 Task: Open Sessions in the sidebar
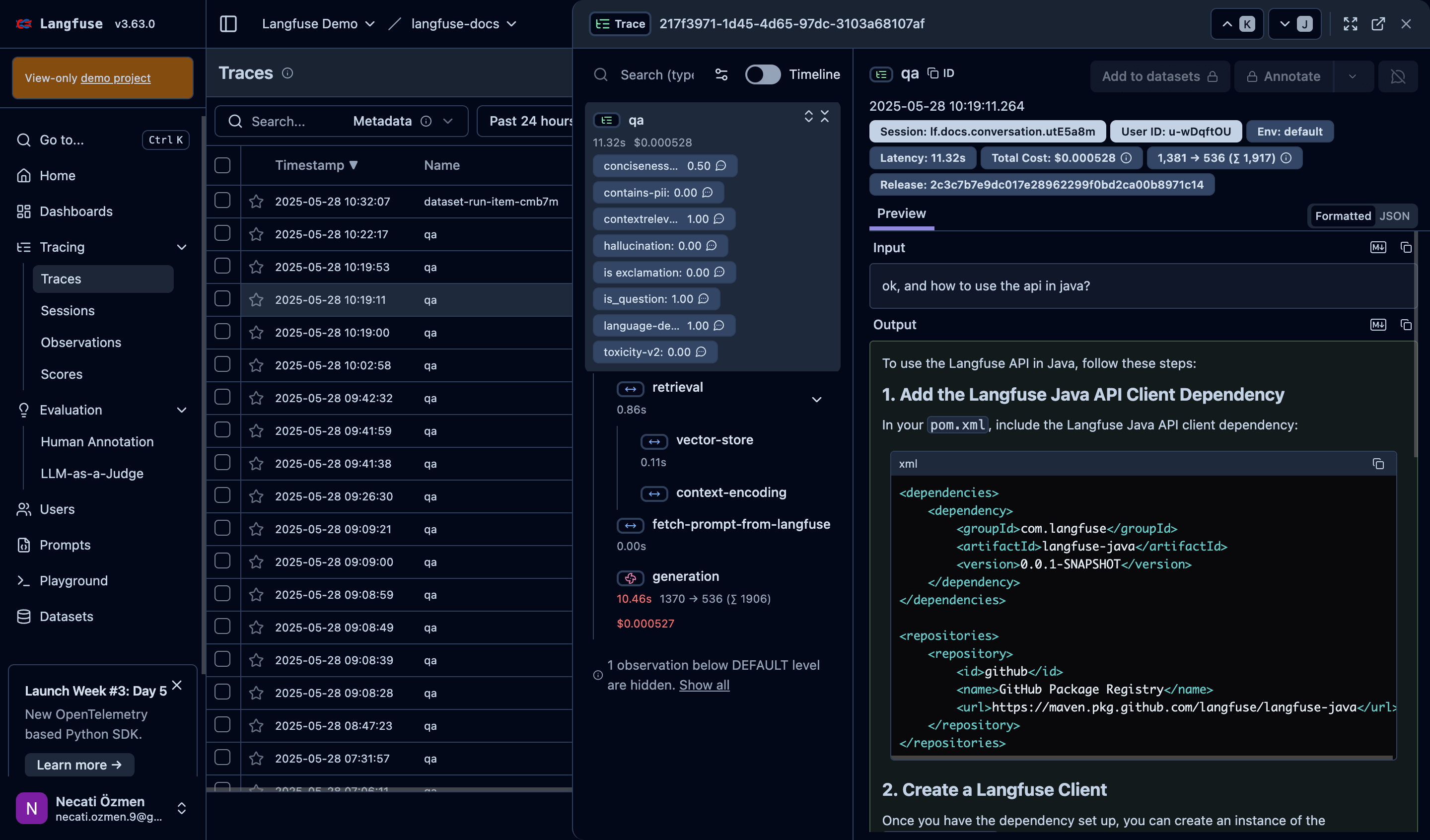(68, 310)
